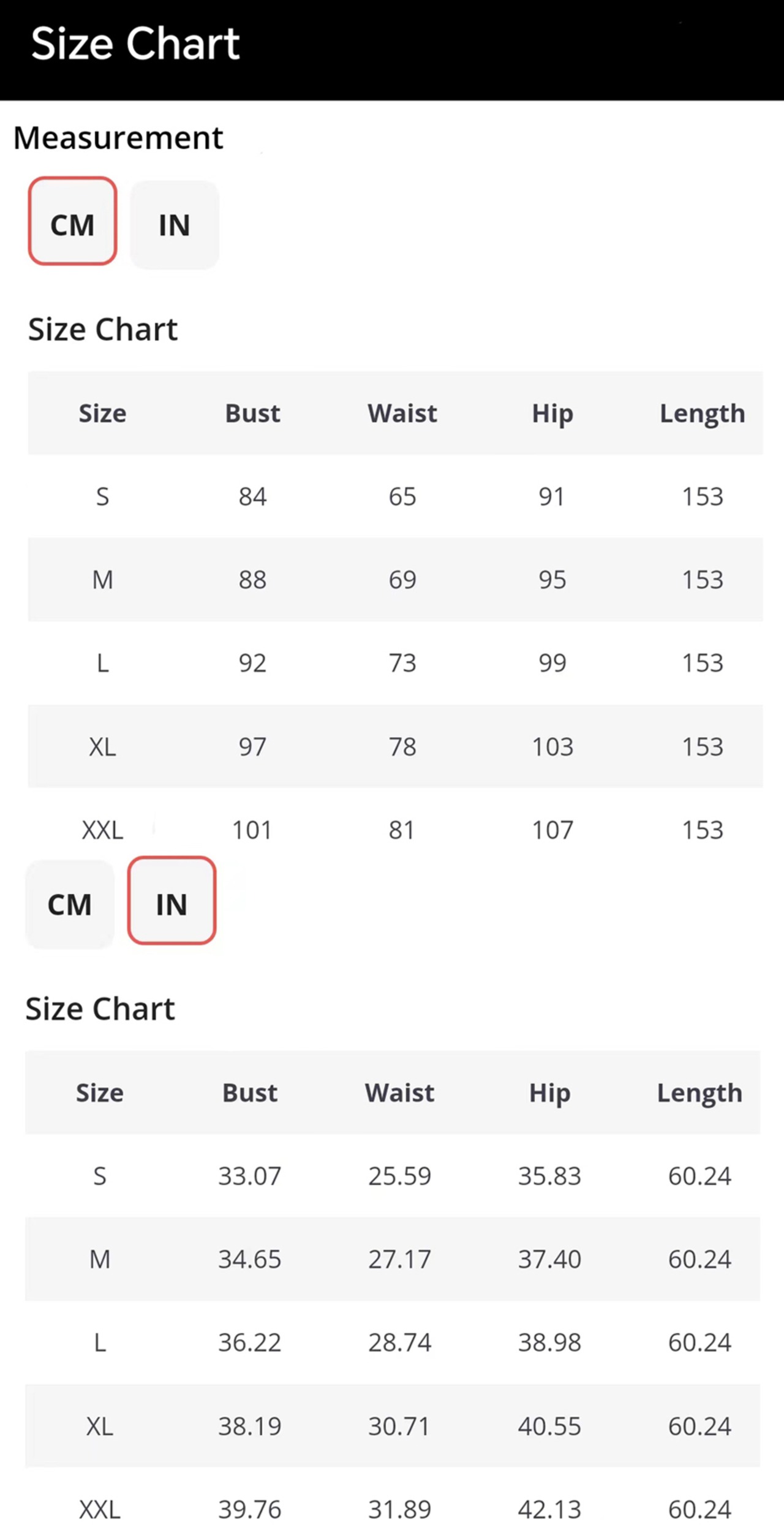Select the Hip header in centimeter table
The width and height of the screenshot is (784, 1538).
coord(552,414)
